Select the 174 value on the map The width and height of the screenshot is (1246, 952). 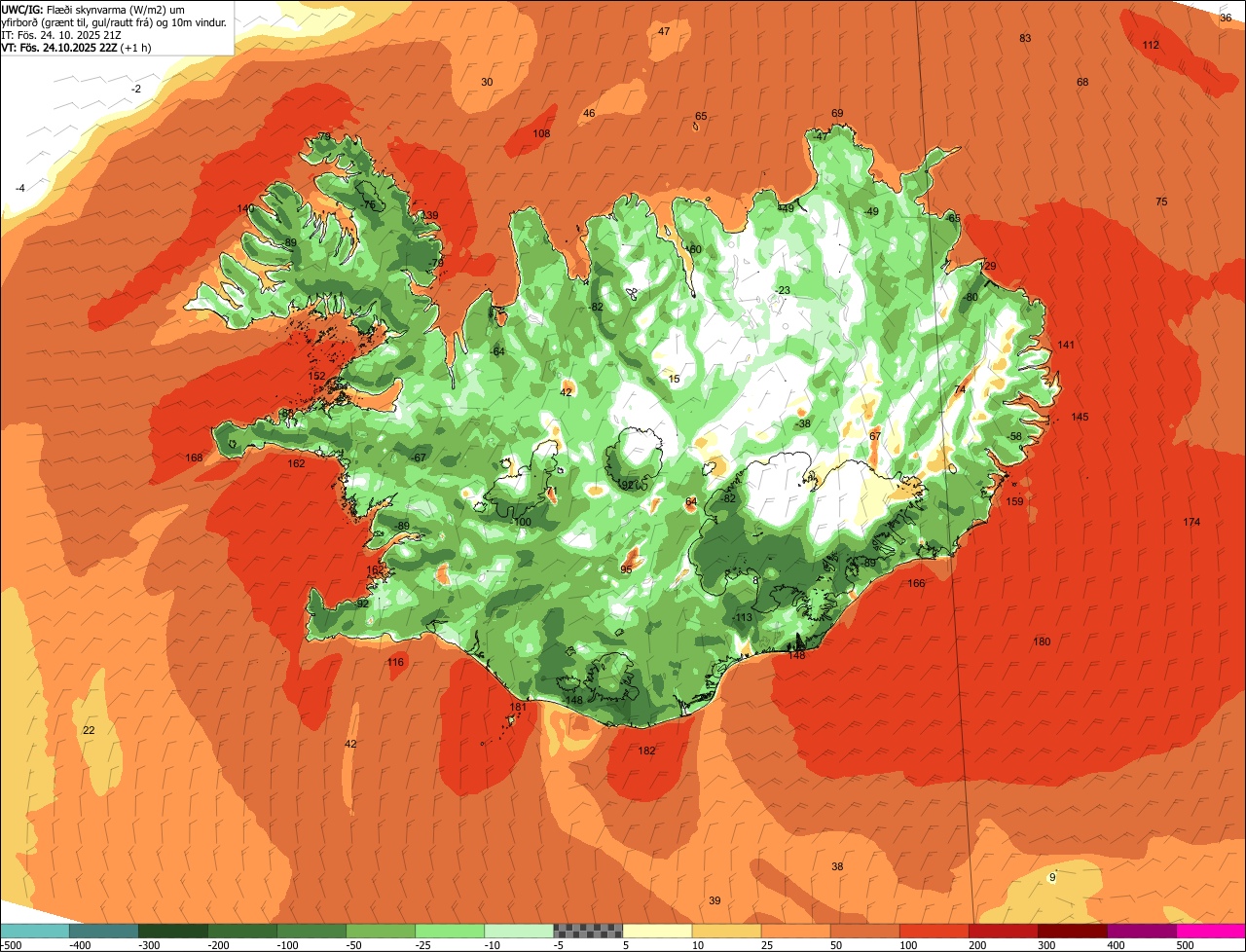coord(1191,522)
